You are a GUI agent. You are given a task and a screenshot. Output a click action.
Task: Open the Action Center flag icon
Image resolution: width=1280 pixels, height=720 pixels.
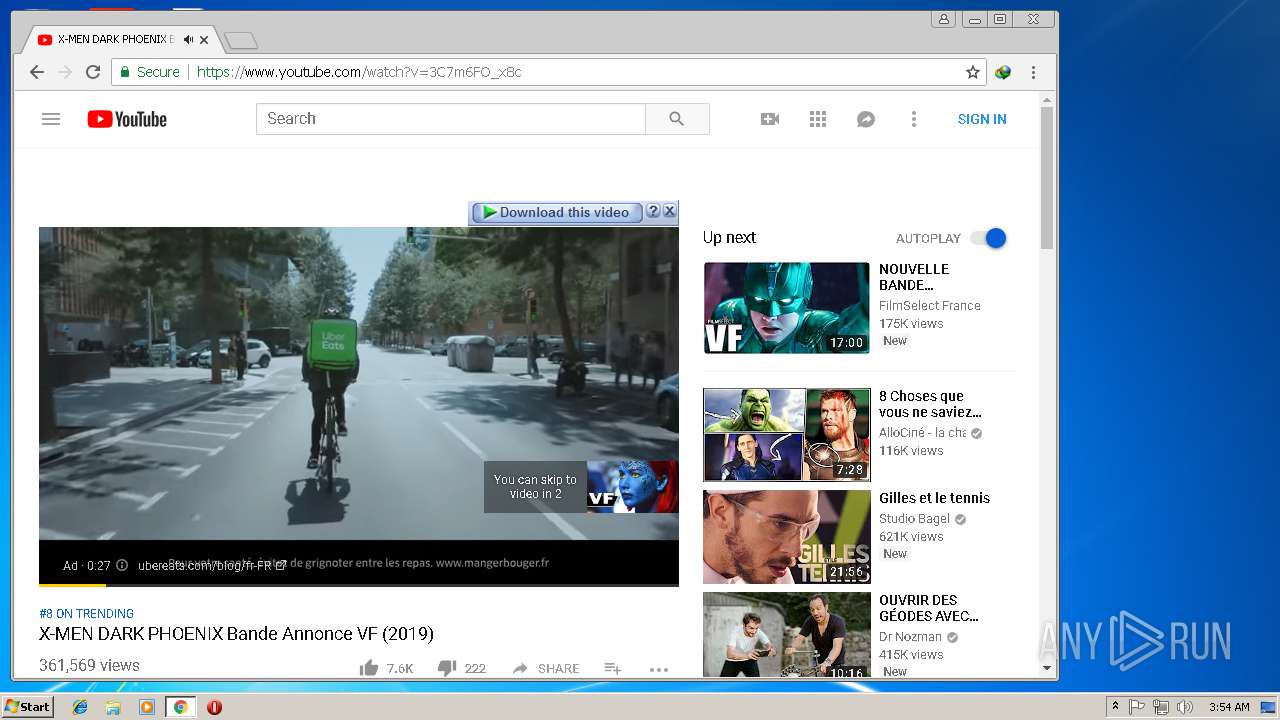[1137, 707]
